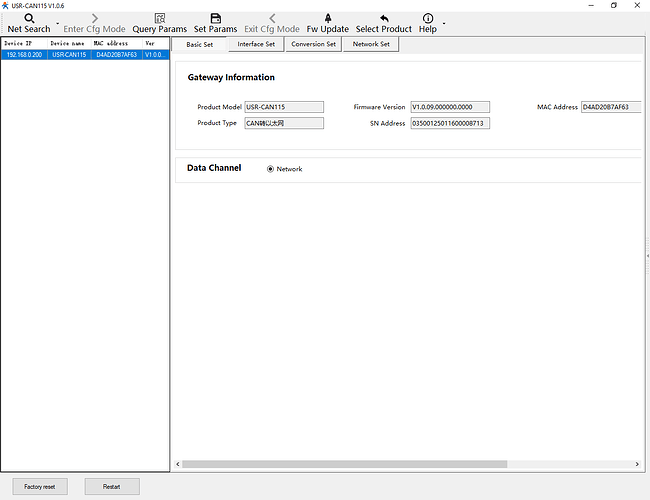Go to the Network Set tab

pos(371,44)
